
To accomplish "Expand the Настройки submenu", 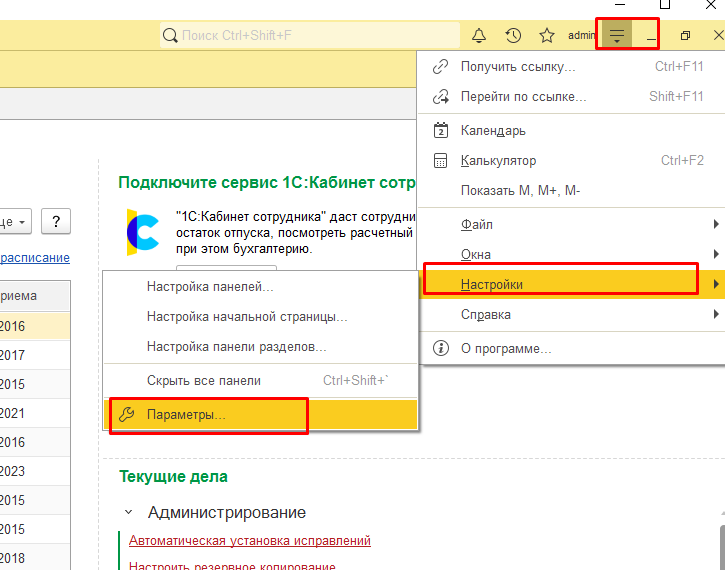I will 571,284.
